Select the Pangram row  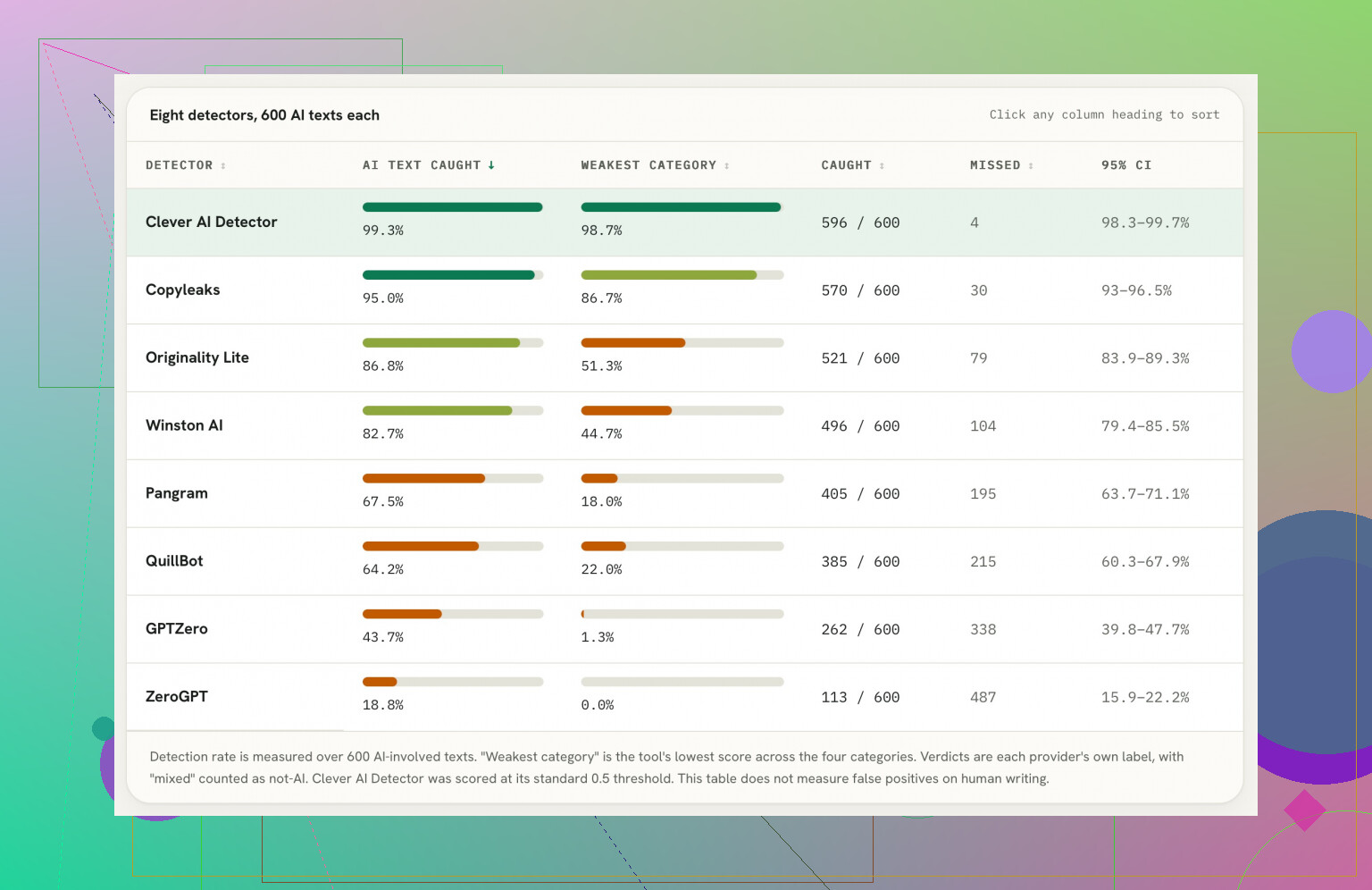(684, 494)
